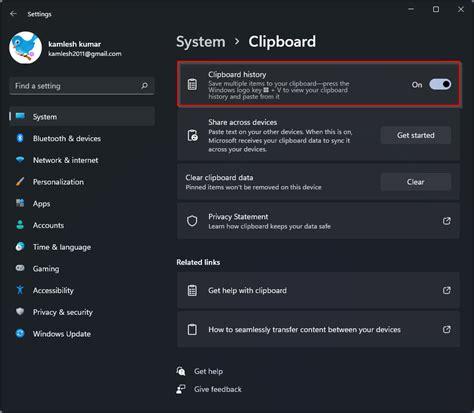Click the Get help chat bubble icon

pos(181,371)
